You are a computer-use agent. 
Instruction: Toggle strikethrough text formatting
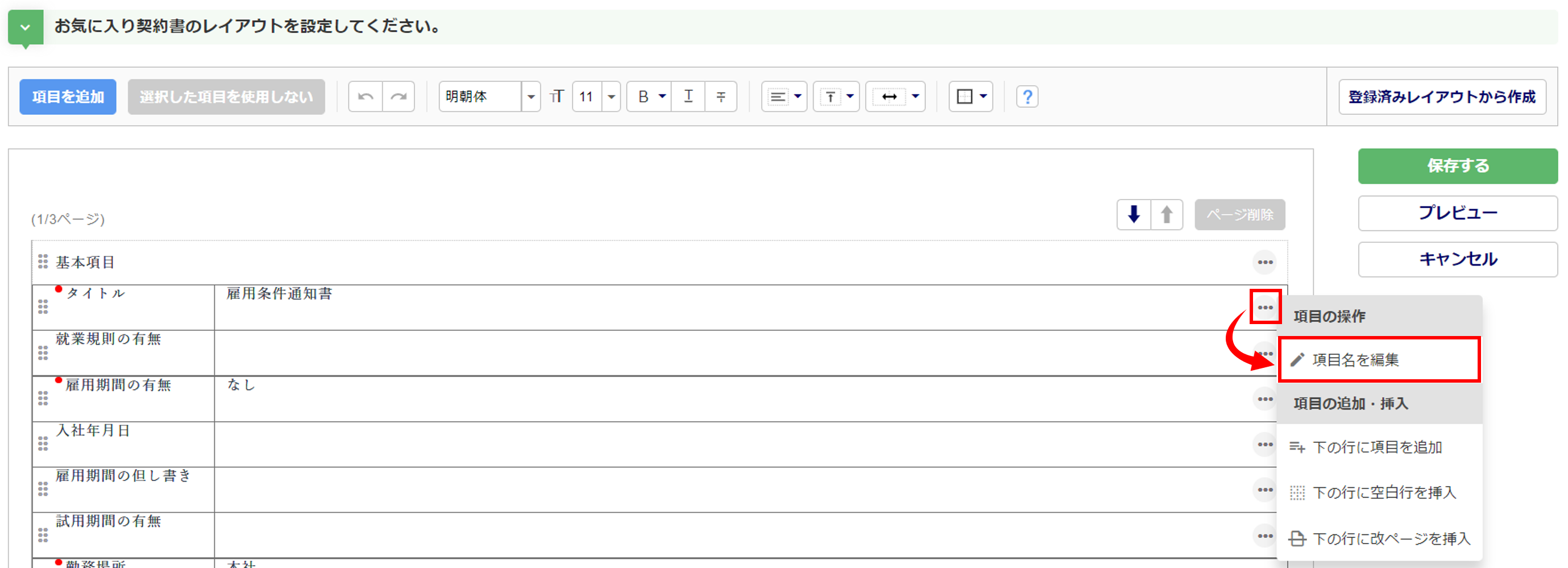[x=721, y=97]
